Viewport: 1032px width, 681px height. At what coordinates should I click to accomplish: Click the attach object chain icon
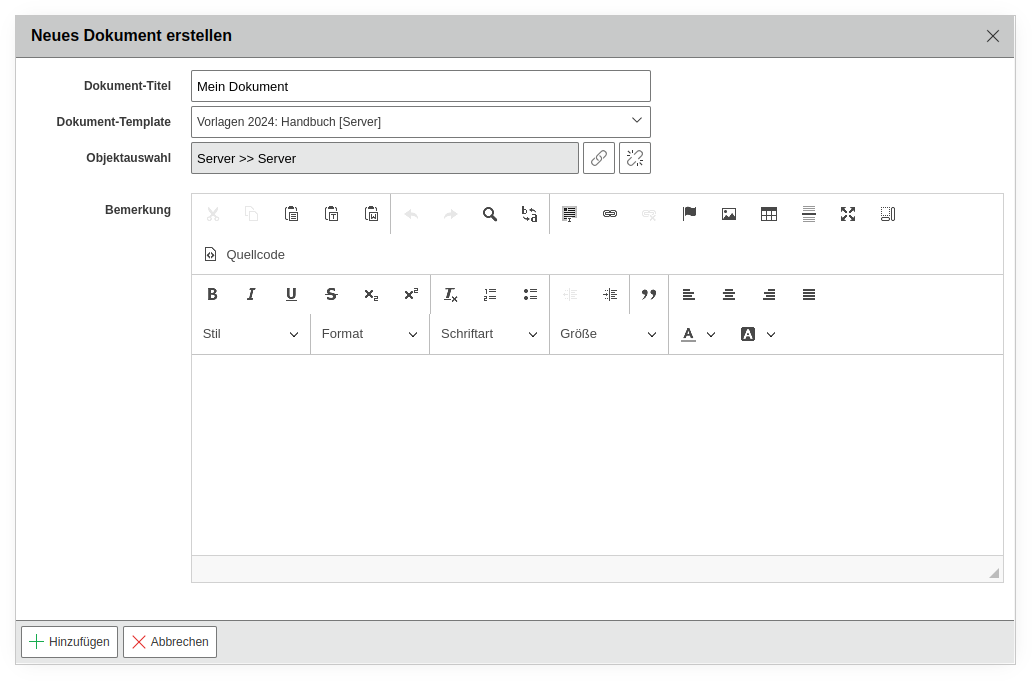tap(599, 158)
